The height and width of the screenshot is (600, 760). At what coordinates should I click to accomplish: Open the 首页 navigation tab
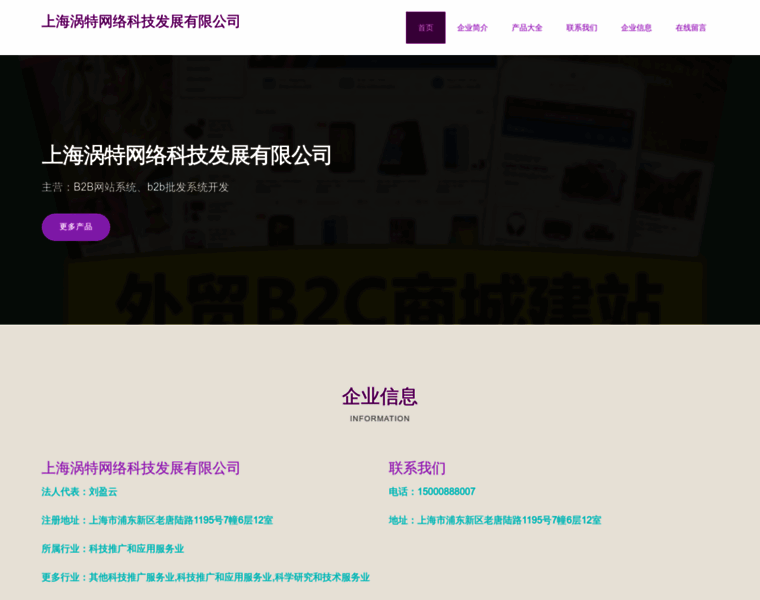point(425,28)
